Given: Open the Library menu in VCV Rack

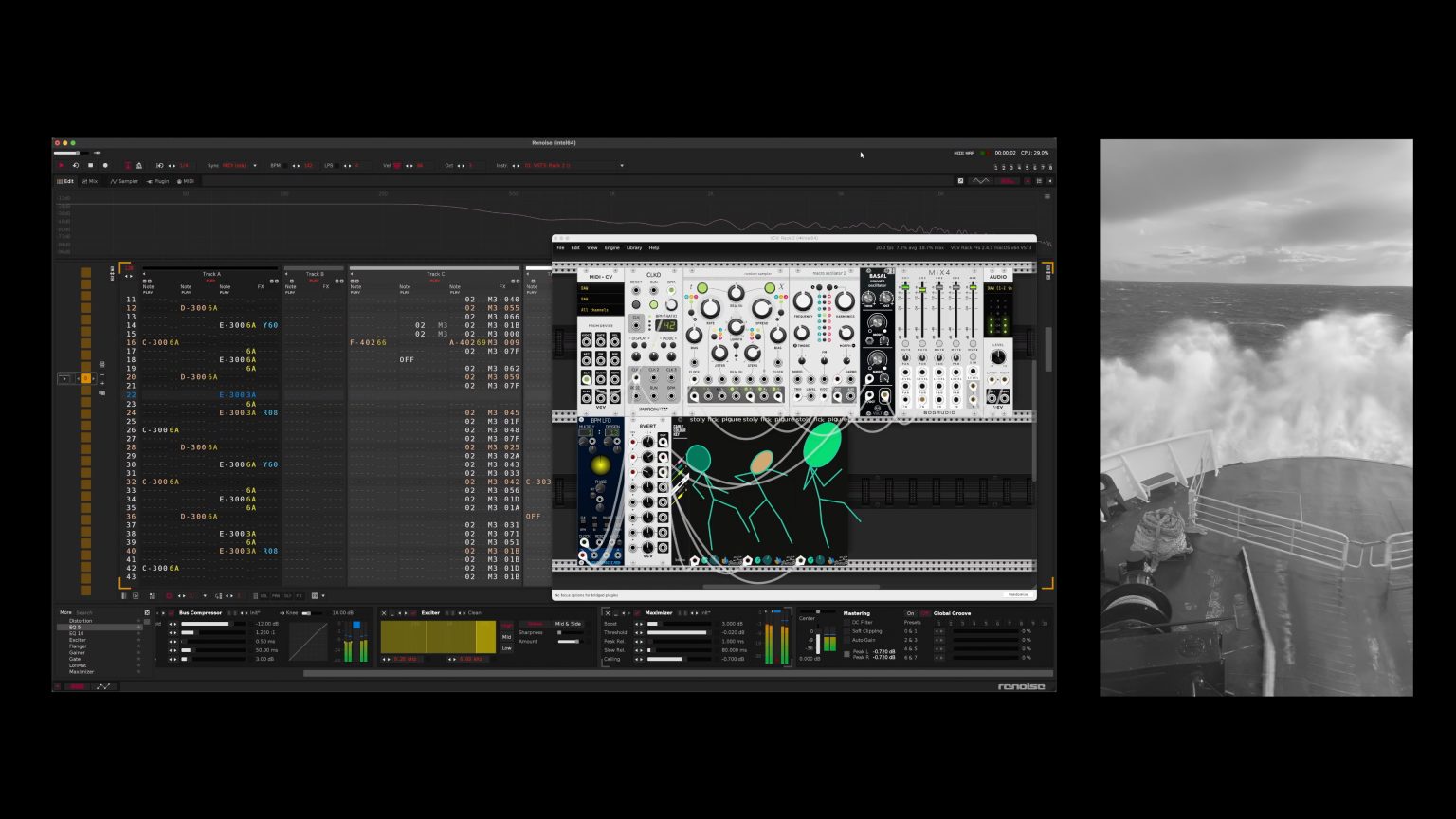Looking at the screenshot, I should pos(634,247).
